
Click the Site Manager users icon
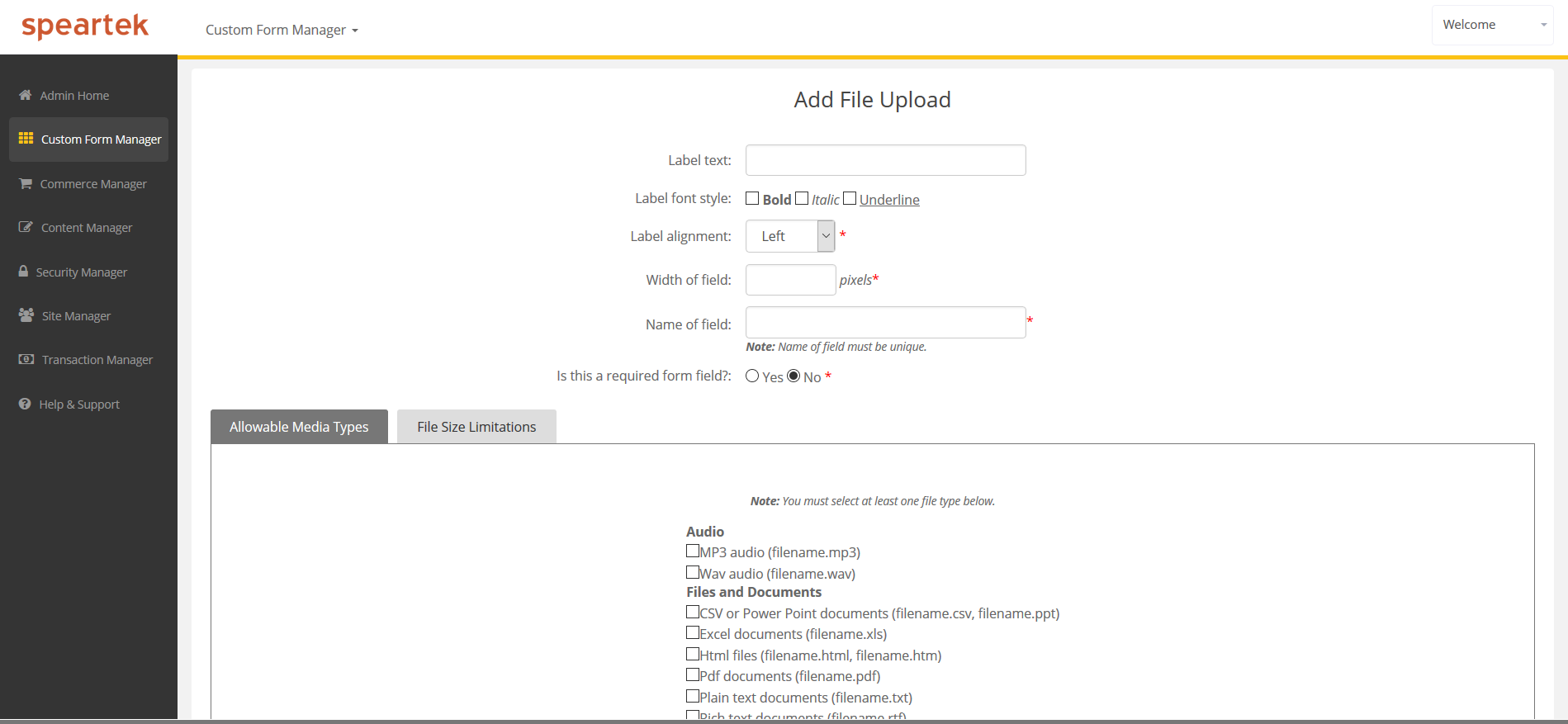point(26,315)
